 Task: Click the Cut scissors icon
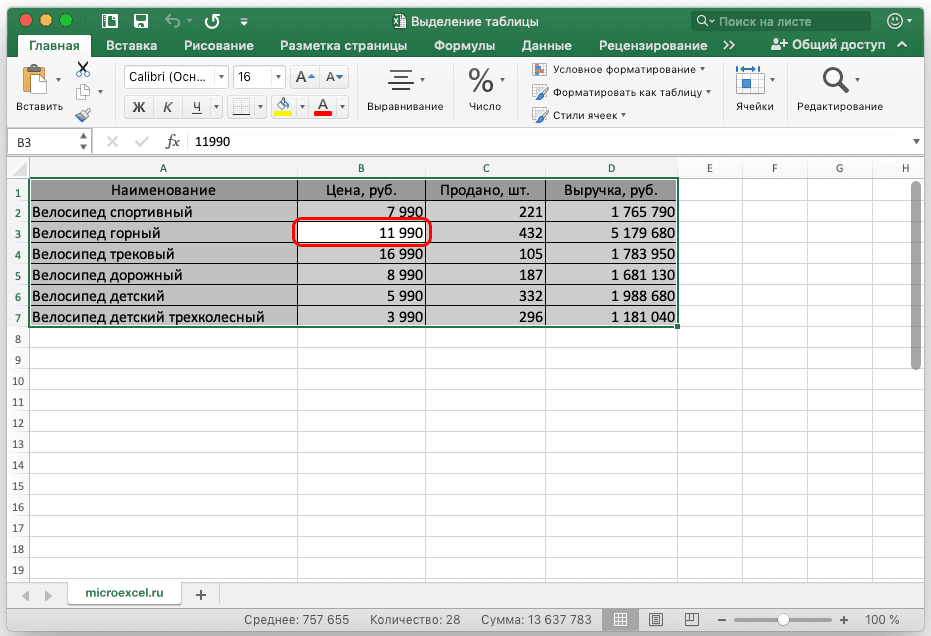coord(83,69)
